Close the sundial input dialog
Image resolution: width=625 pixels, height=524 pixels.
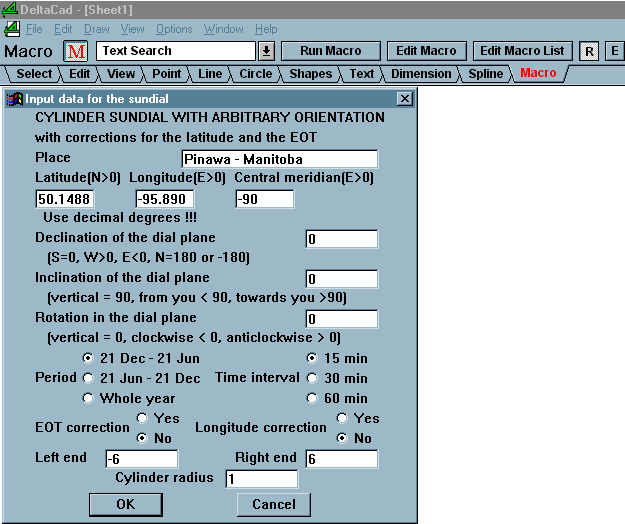pyautogui.click(x=404, y=99)
